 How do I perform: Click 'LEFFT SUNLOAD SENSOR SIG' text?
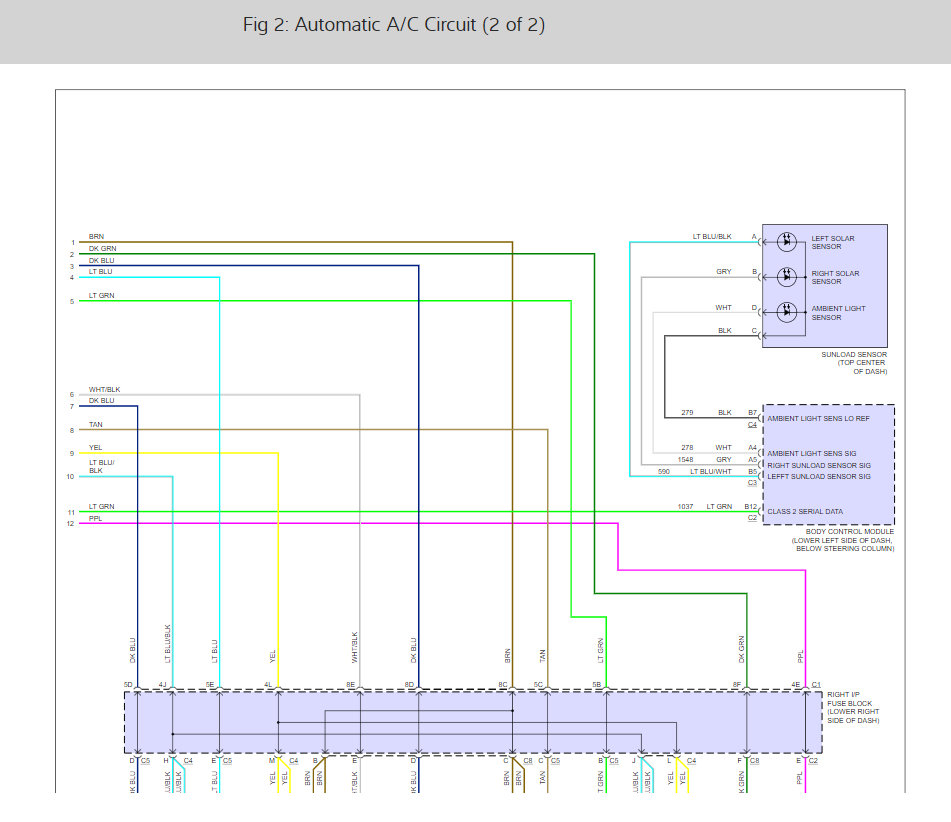coord(819,476)
